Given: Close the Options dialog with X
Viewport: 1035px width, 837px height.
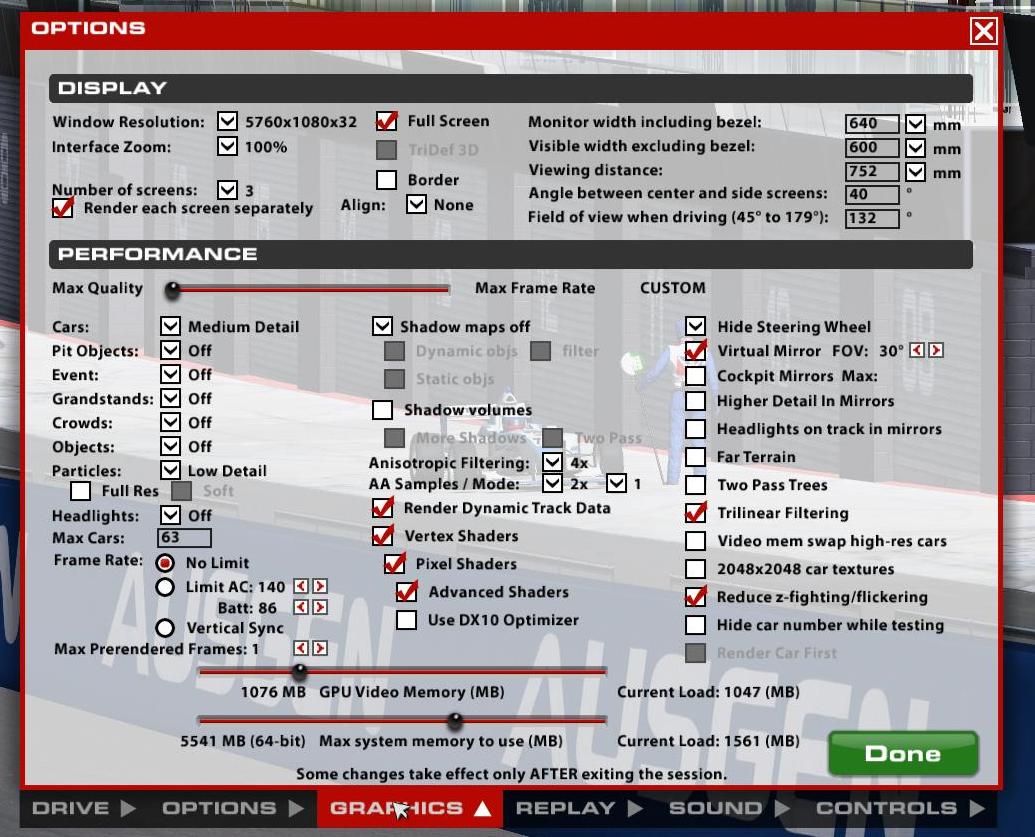Looking at the screenshot, I should [984, 31].
